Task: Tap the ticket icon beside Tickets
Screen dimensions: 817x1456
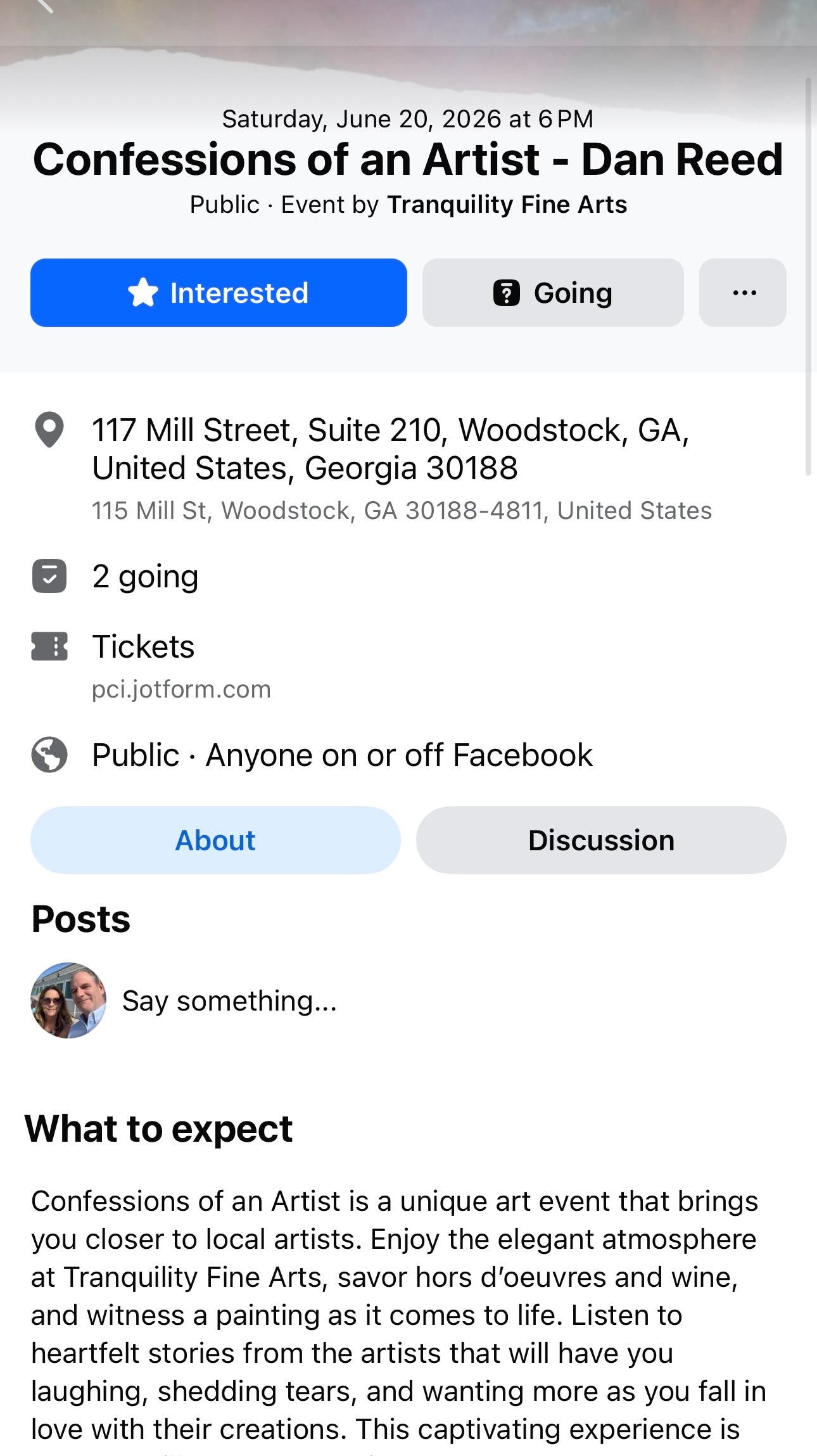Action: (49, 646)
